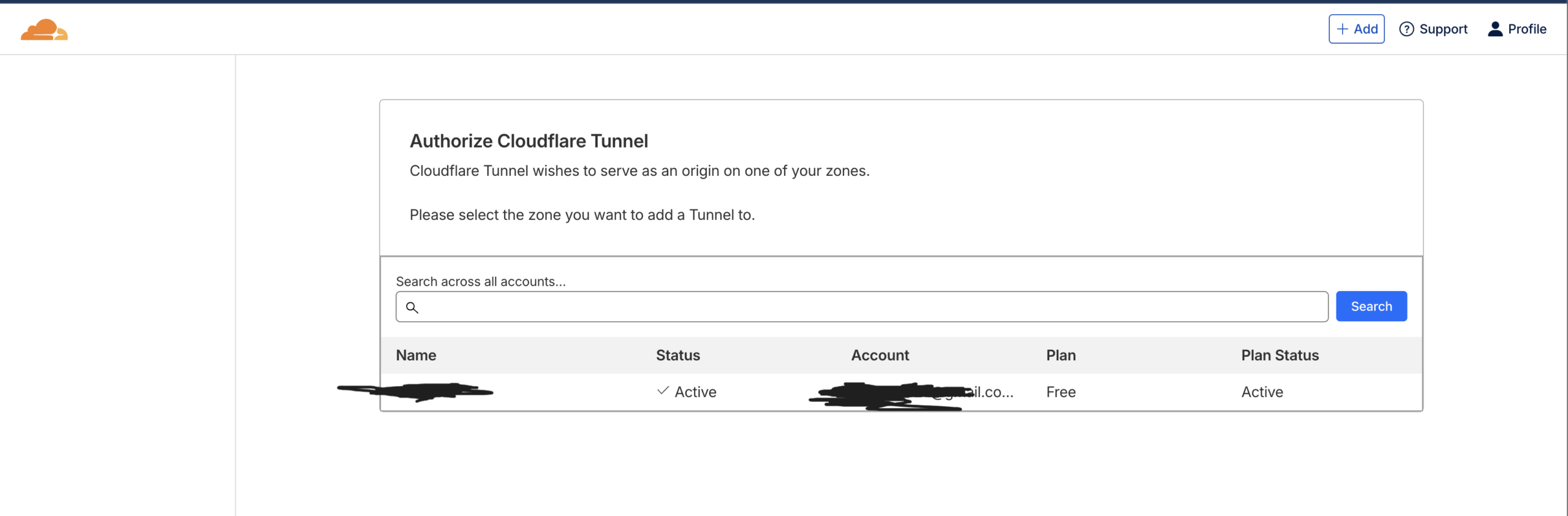Click the Authorize Cloudflare Tunnel heading
Screen dimensions: 1568x516
529,141
